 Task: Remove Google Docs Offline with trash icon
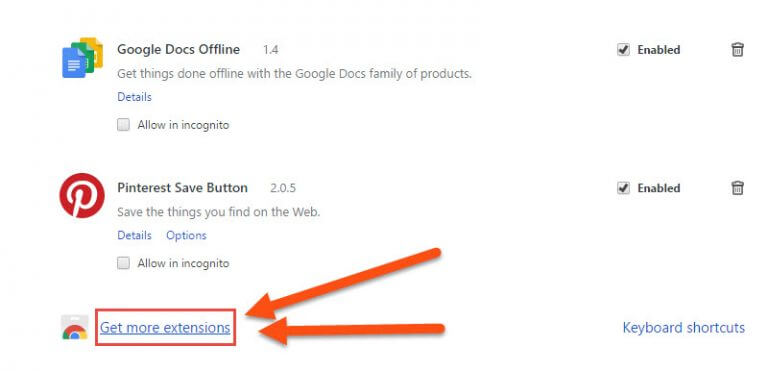tap(737, 49)
